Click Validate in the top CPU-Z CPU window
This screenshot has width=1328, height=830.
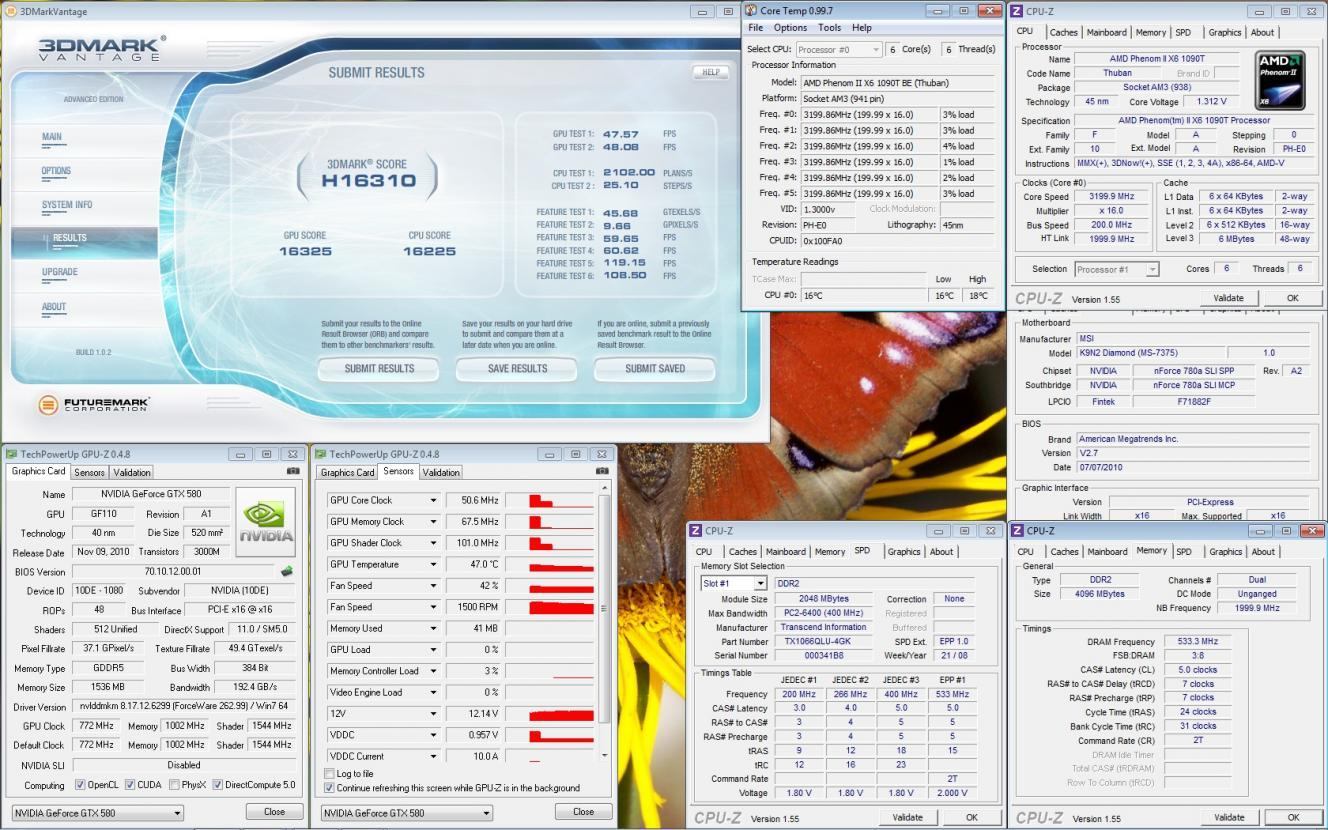[1229, 298]
